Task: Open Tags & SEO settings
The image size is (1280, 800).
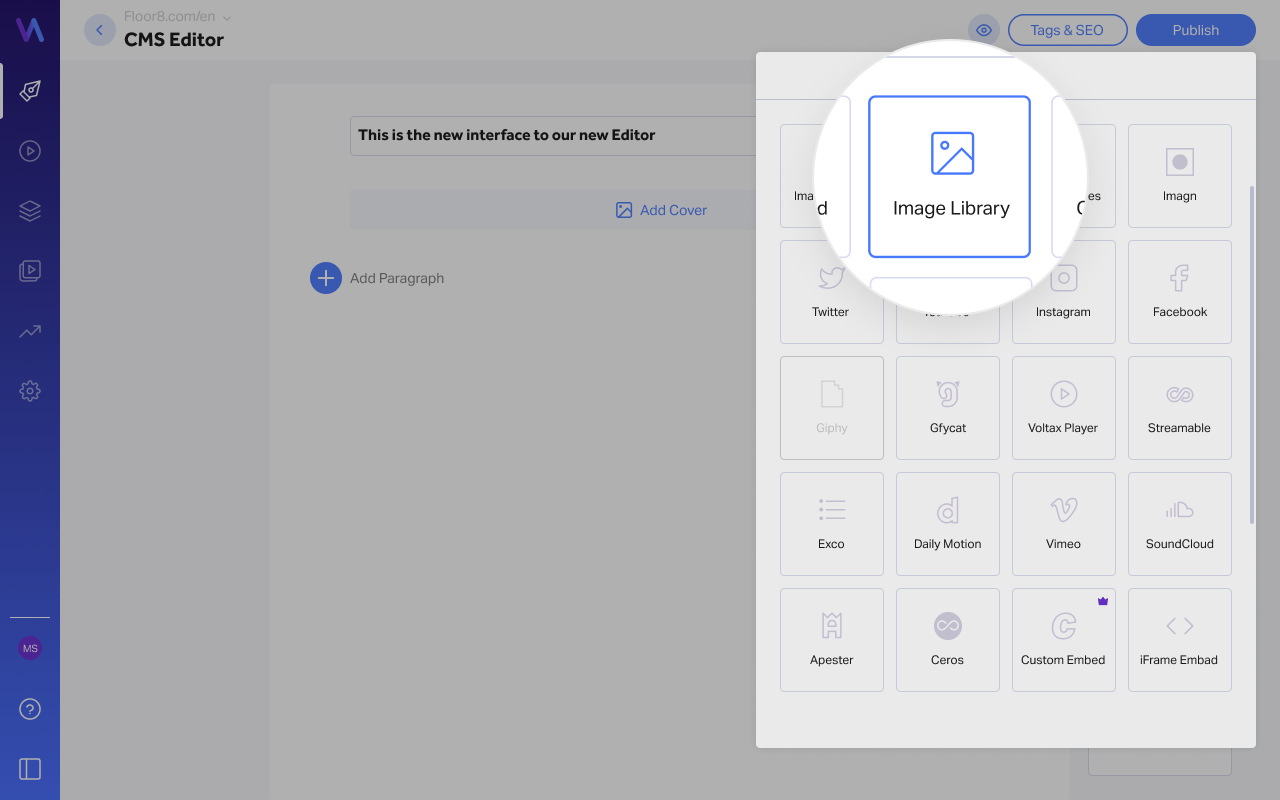Action: pos(1068,30)
